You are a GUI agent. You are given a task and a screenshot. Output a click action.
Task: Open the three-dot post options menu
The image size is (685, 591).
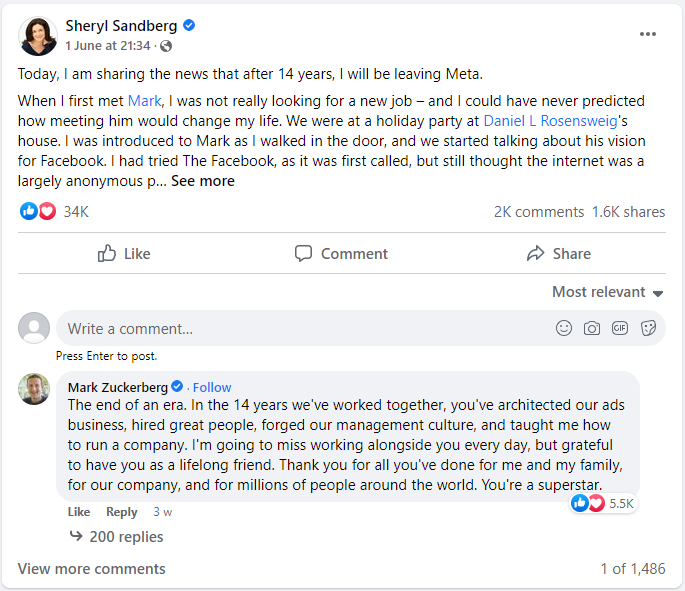click(x=648, y=34)
